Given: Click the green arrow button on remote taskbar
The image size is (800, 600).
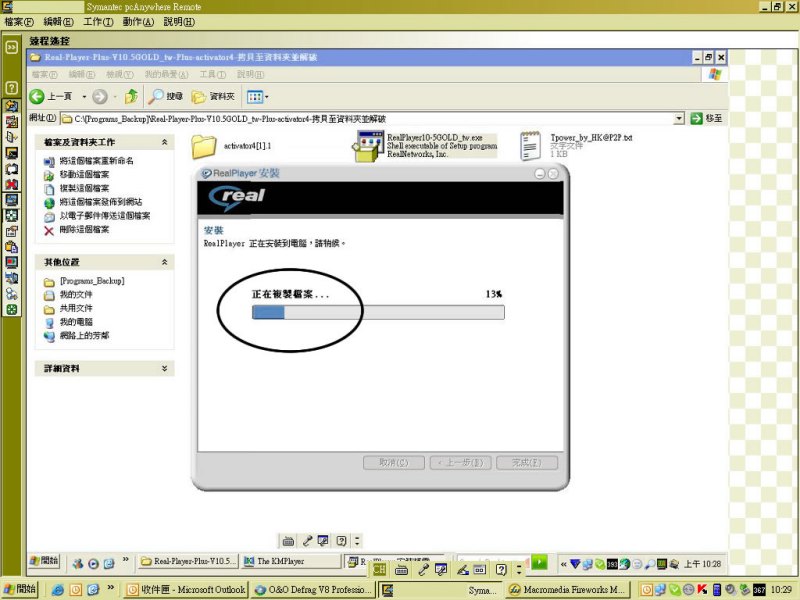Looking at the screenshot, I should 539,562.
